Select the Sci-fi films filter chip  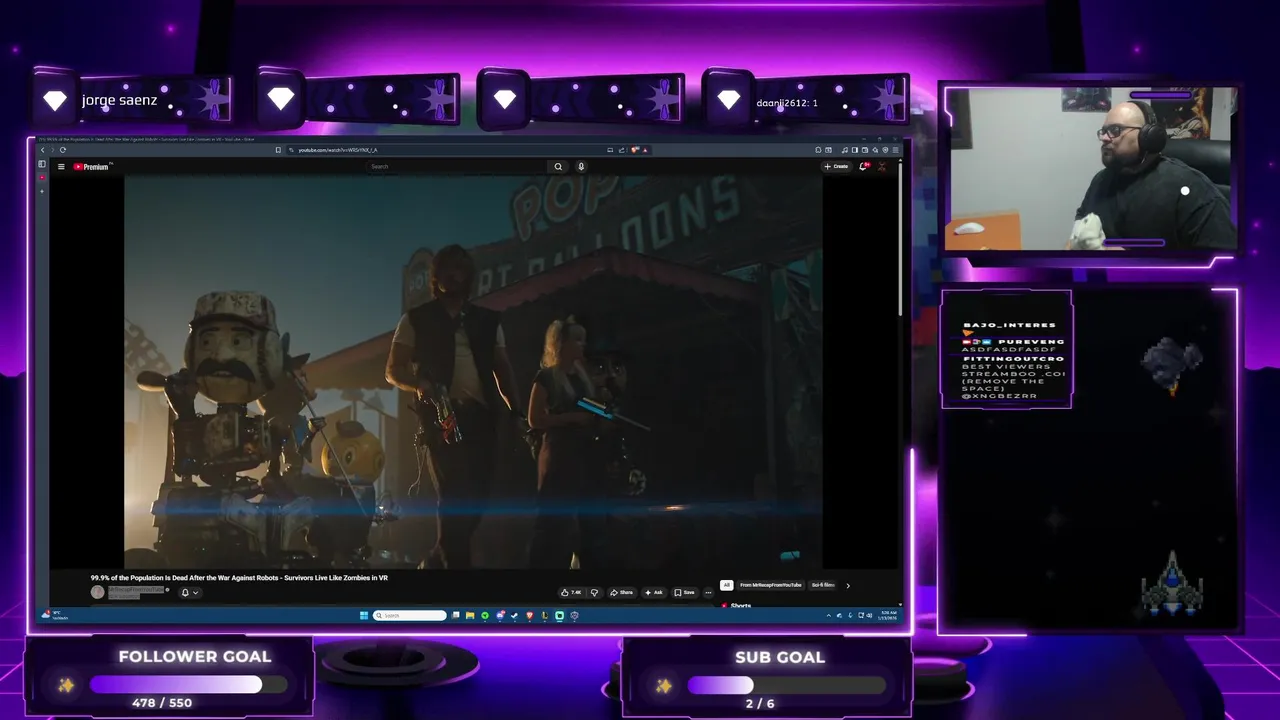(x=822, y=585)
